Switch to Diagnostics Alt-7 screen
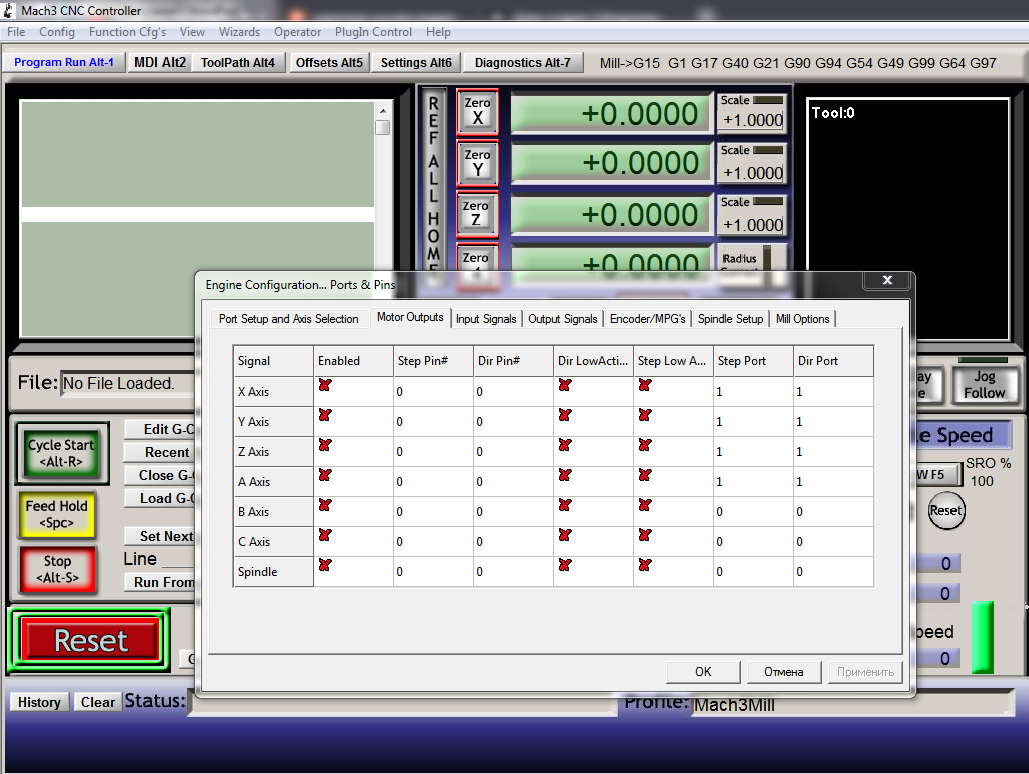1029x774 pixels. point(523,62)
